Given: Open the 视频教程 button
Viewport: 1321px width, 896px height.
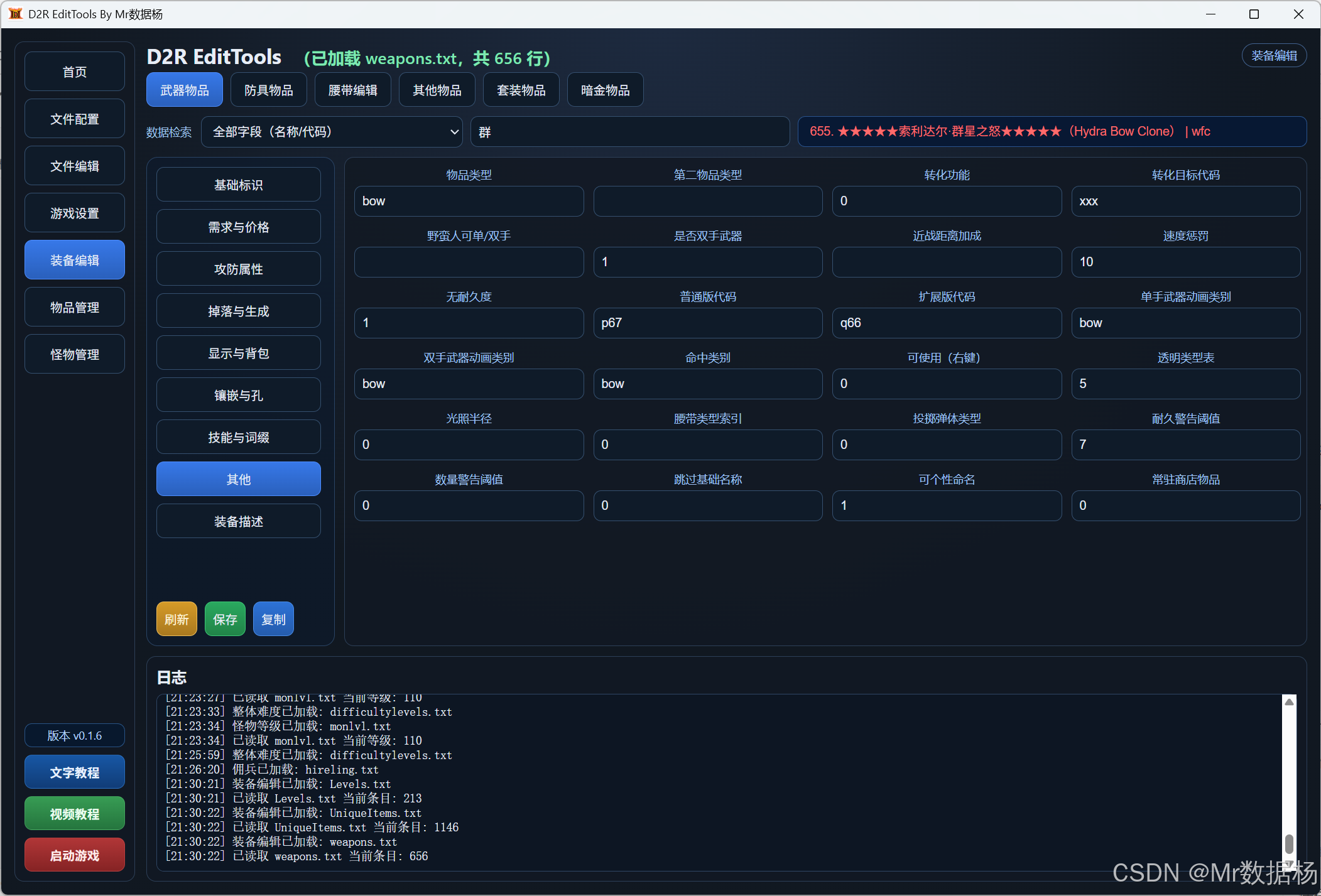Looking at the screenshot, I should point(74,814).
